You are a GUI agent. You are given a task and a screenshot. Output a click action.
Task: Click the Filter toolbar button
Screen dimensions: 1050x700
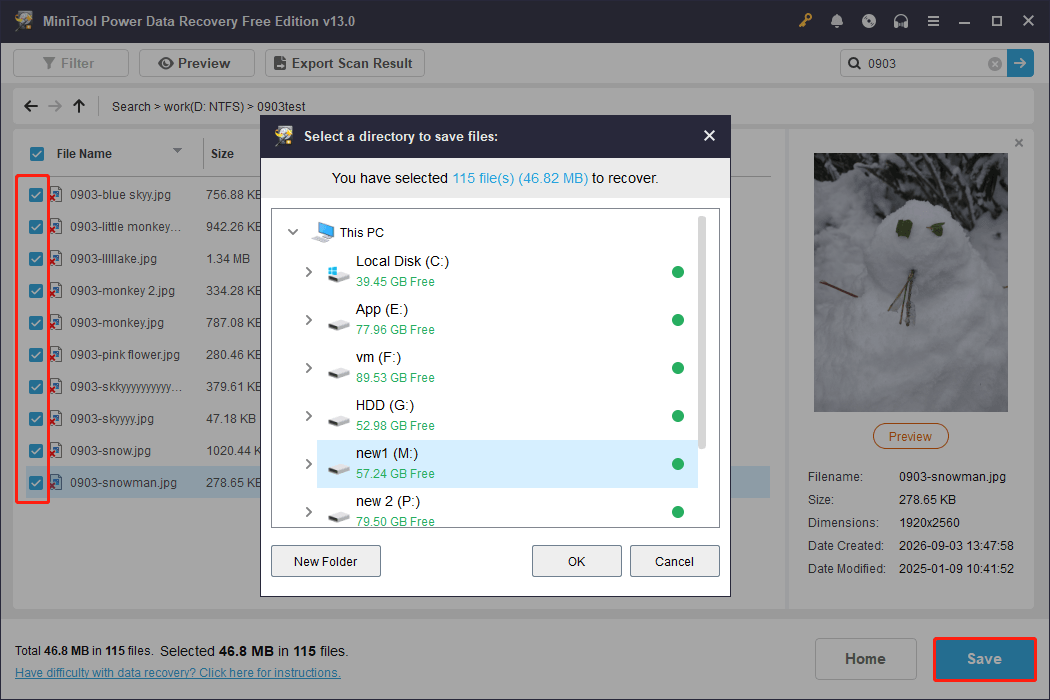71,63
